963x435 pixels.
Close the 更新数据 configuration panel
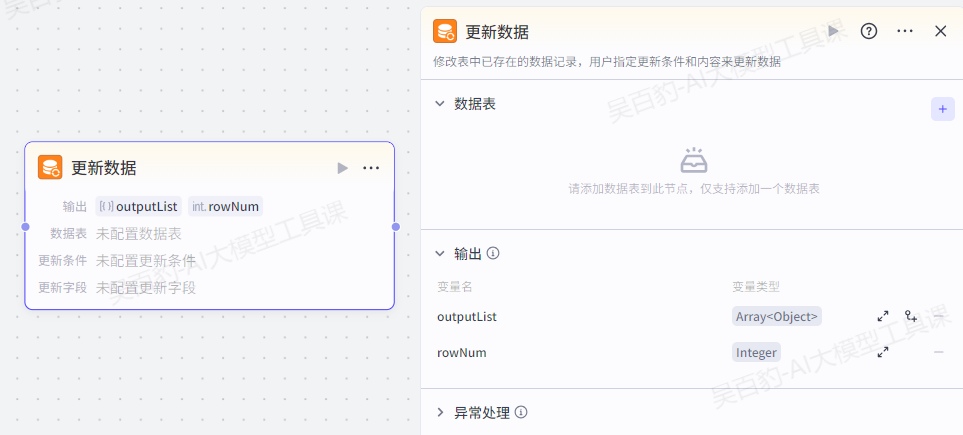[940, 31]
